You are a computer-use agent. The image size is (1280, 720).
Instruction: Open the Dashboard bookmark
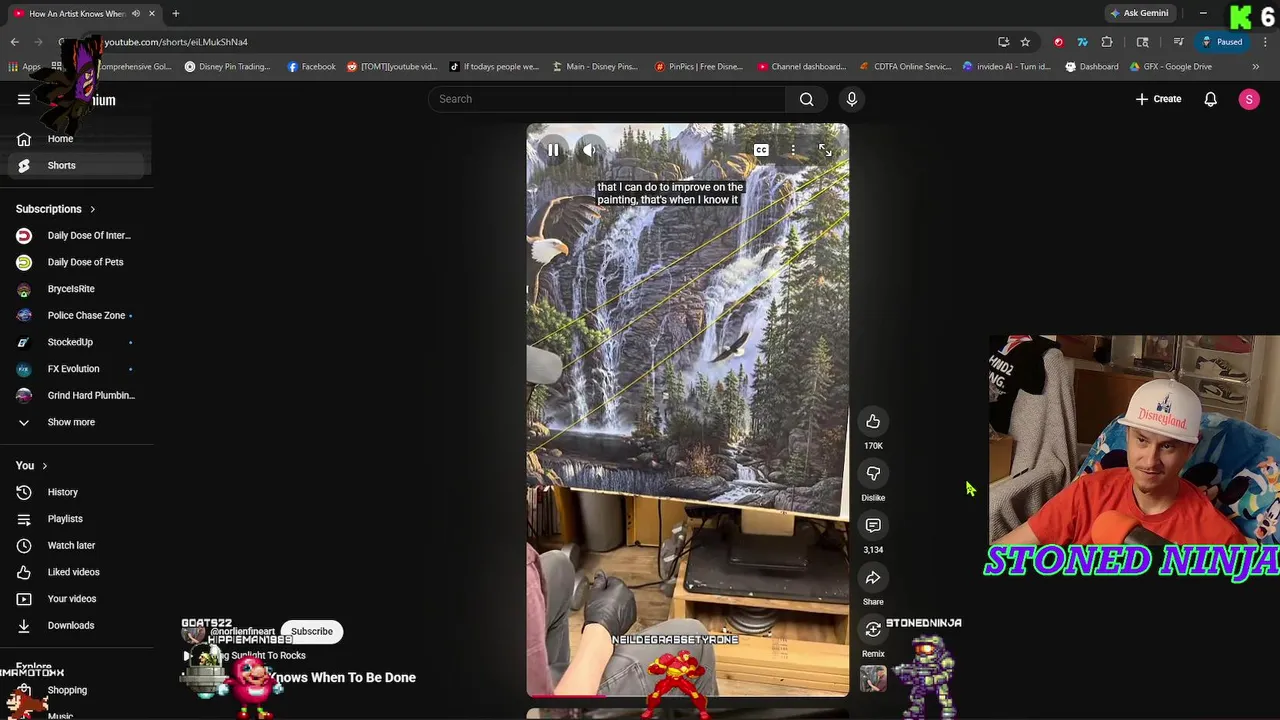click(1091, 67)
